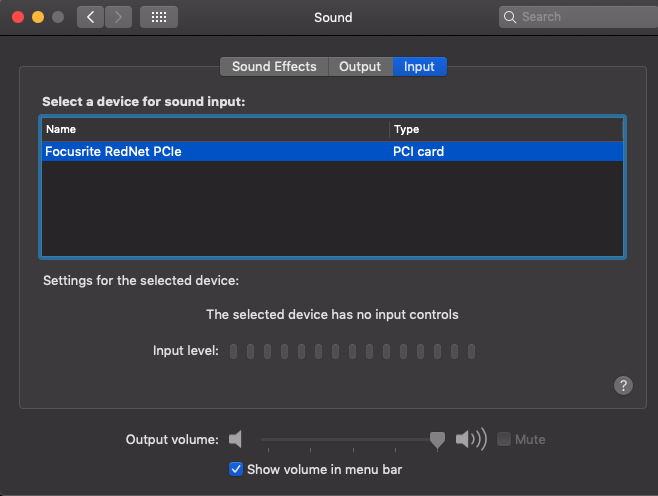Click the Output volume slider thumb

437,440
